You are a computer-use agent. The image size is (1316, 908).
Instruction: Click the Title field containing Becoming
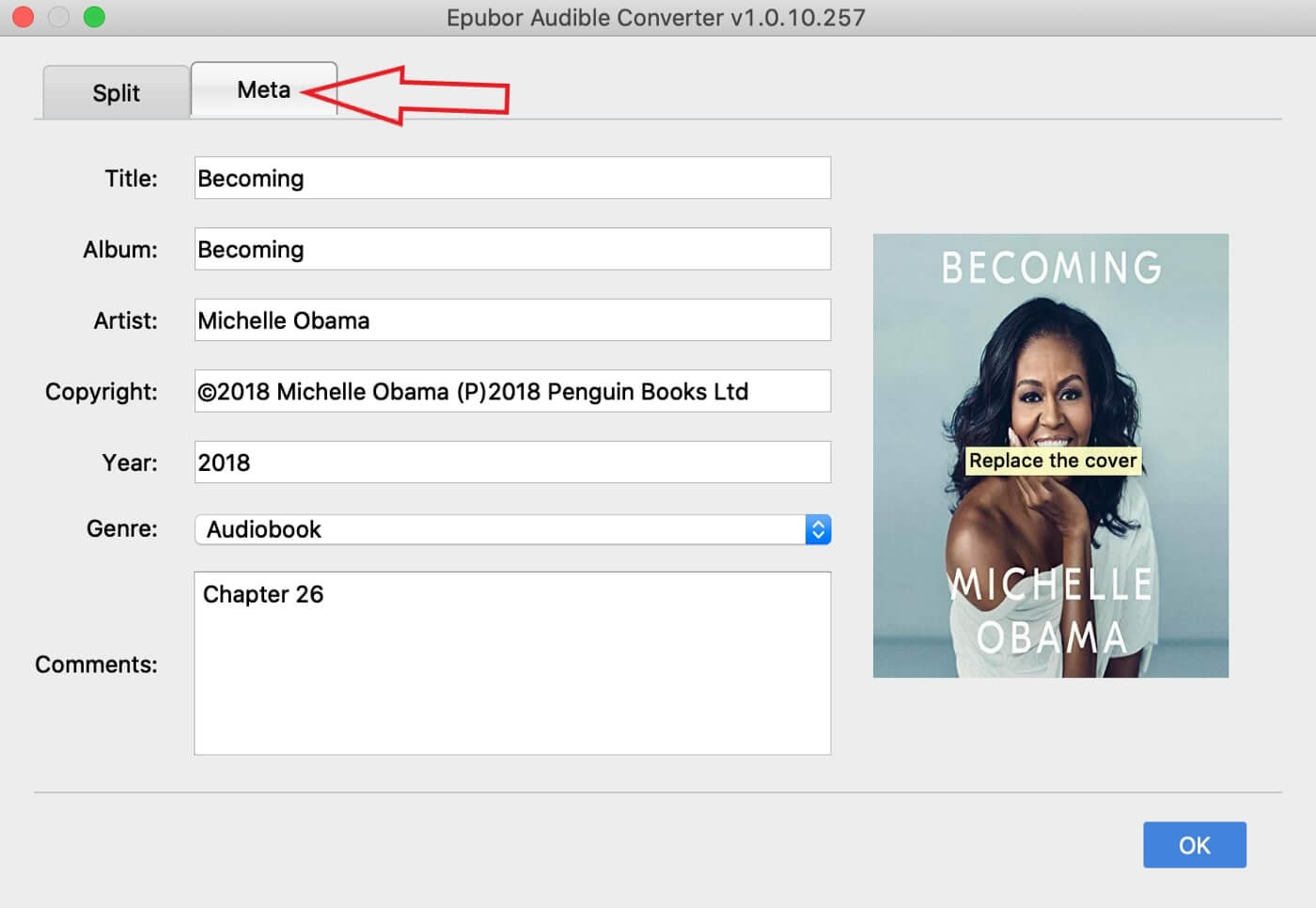512,178
